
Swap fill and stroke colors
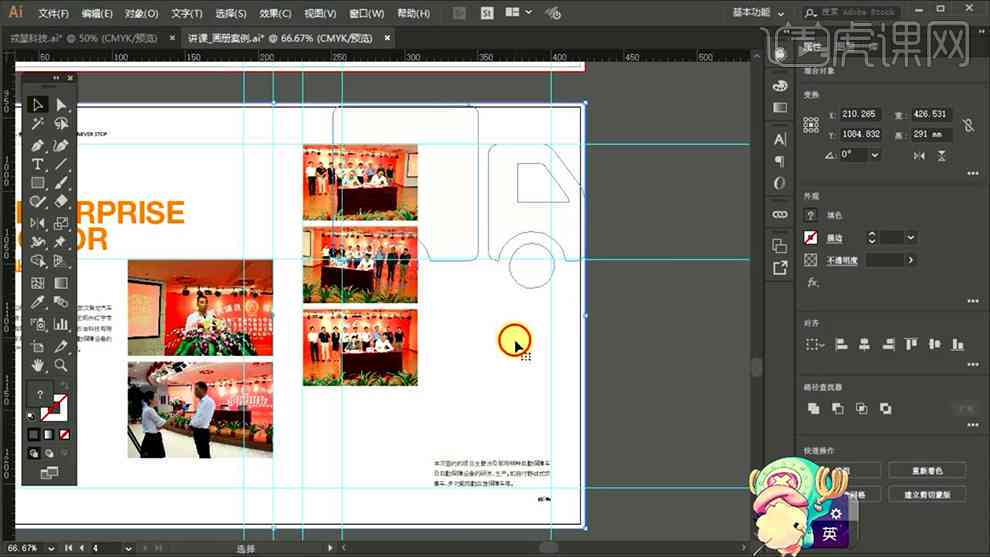click(63, 385)
